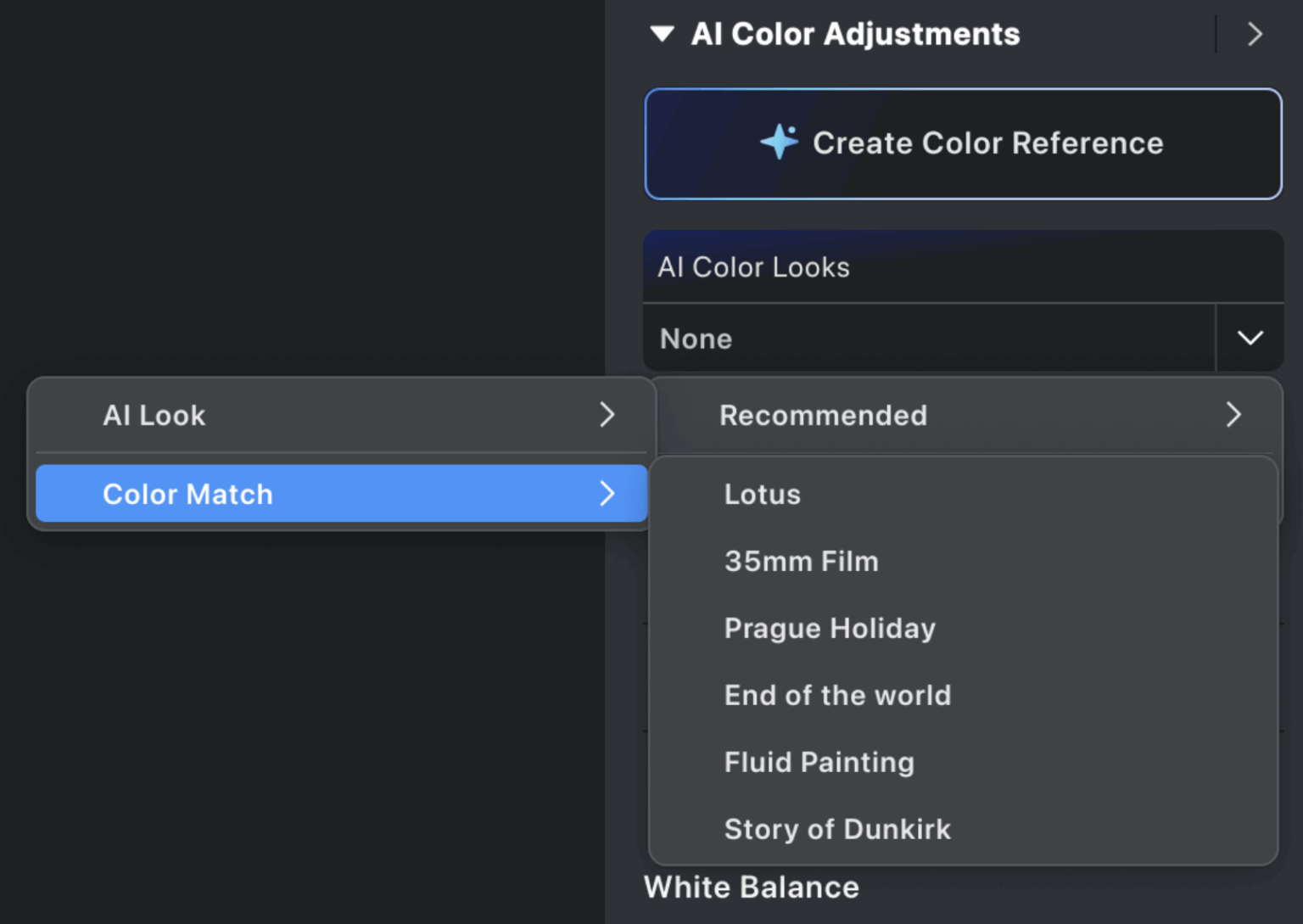Click the White Balance label
The width and height of the screenshot is (1303, 924).
click(751, 887)
